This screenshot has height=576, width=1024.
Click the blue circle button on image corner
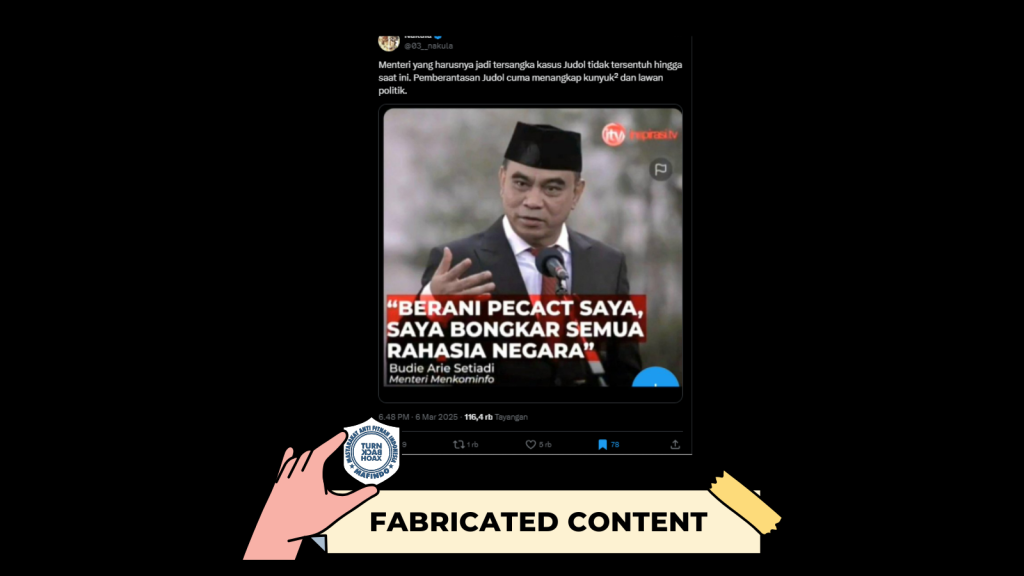click(656, 377)
